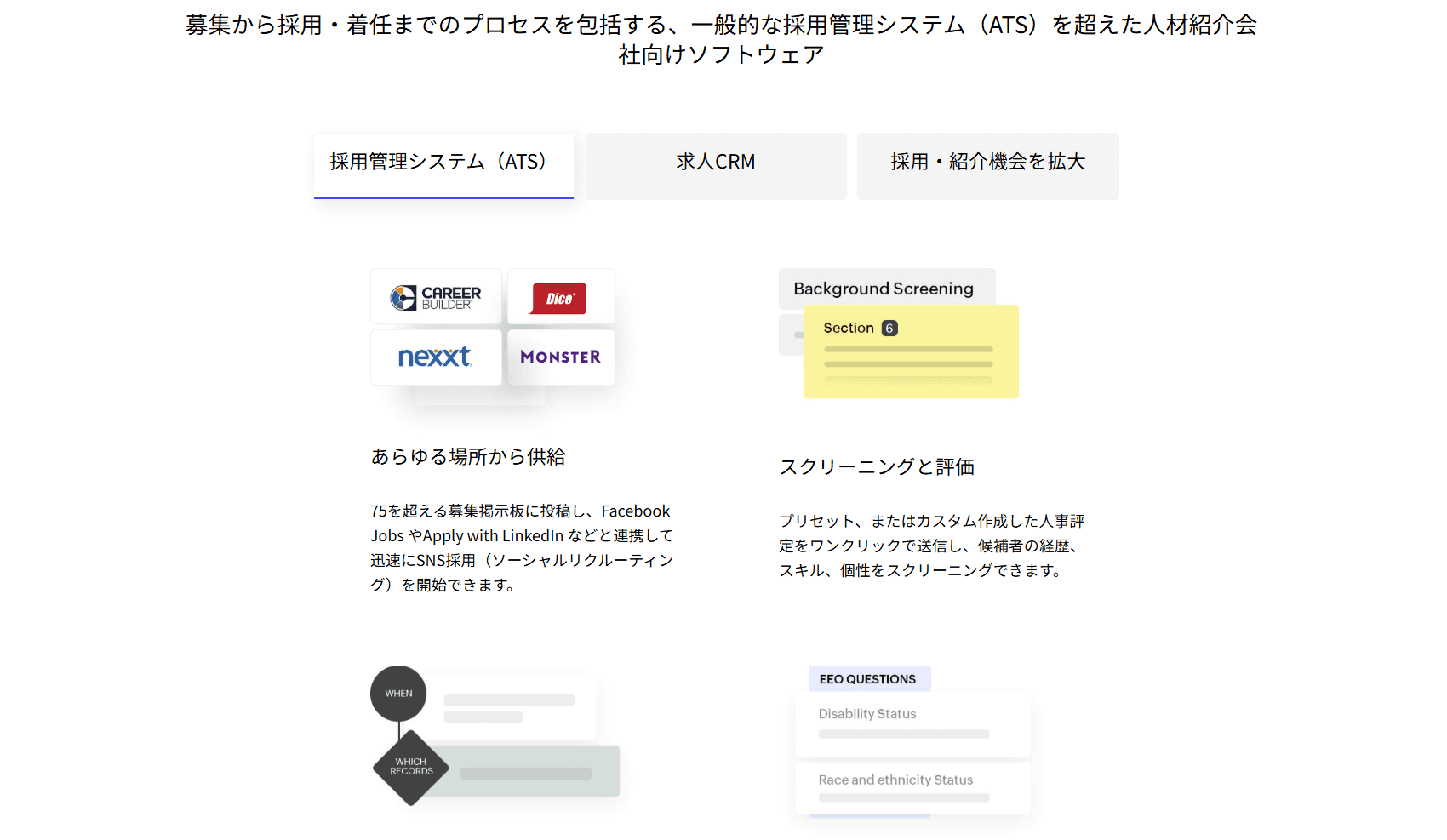The width and height of the screenshot is (1447, 840).
Task: Click the nexxt logo tile
Action: click(436, 357)
